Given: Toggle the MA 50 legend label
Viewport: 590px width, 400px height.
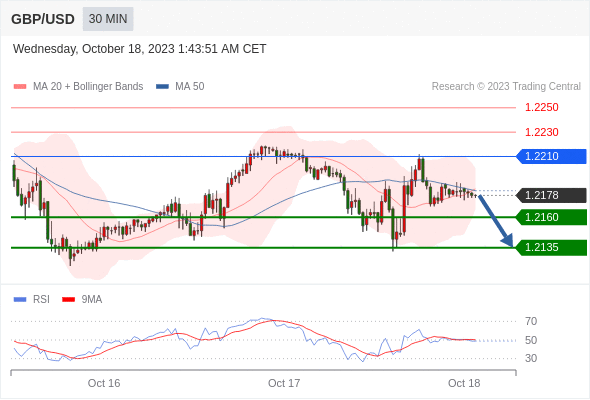Looking at the screenshot, I should tap(190, 87).
